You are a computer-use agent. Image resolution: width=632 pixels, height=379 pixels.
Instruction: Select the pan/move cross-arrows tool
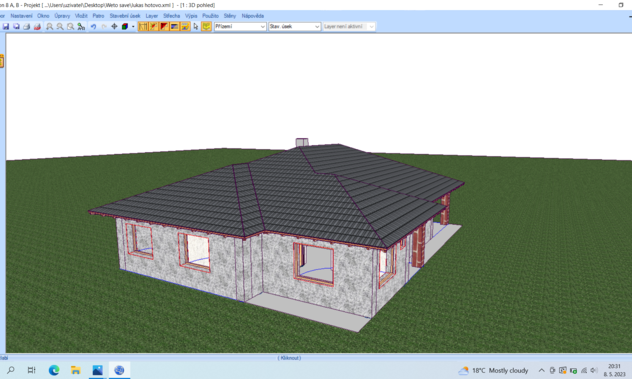coord(114,27)
